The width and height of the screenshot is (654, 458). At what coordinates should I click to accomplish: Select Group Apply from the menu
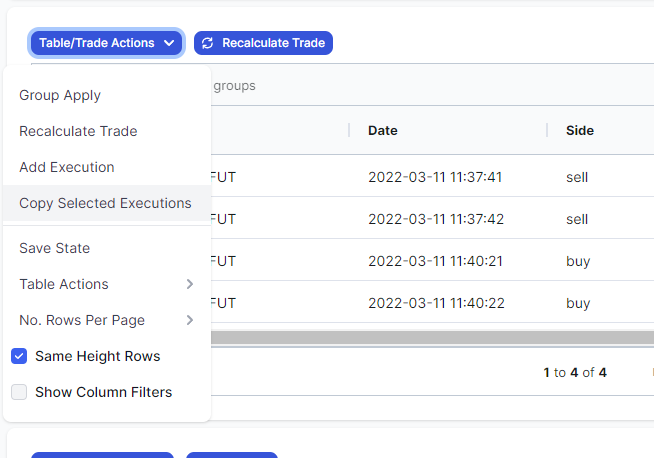coord(107,95)
